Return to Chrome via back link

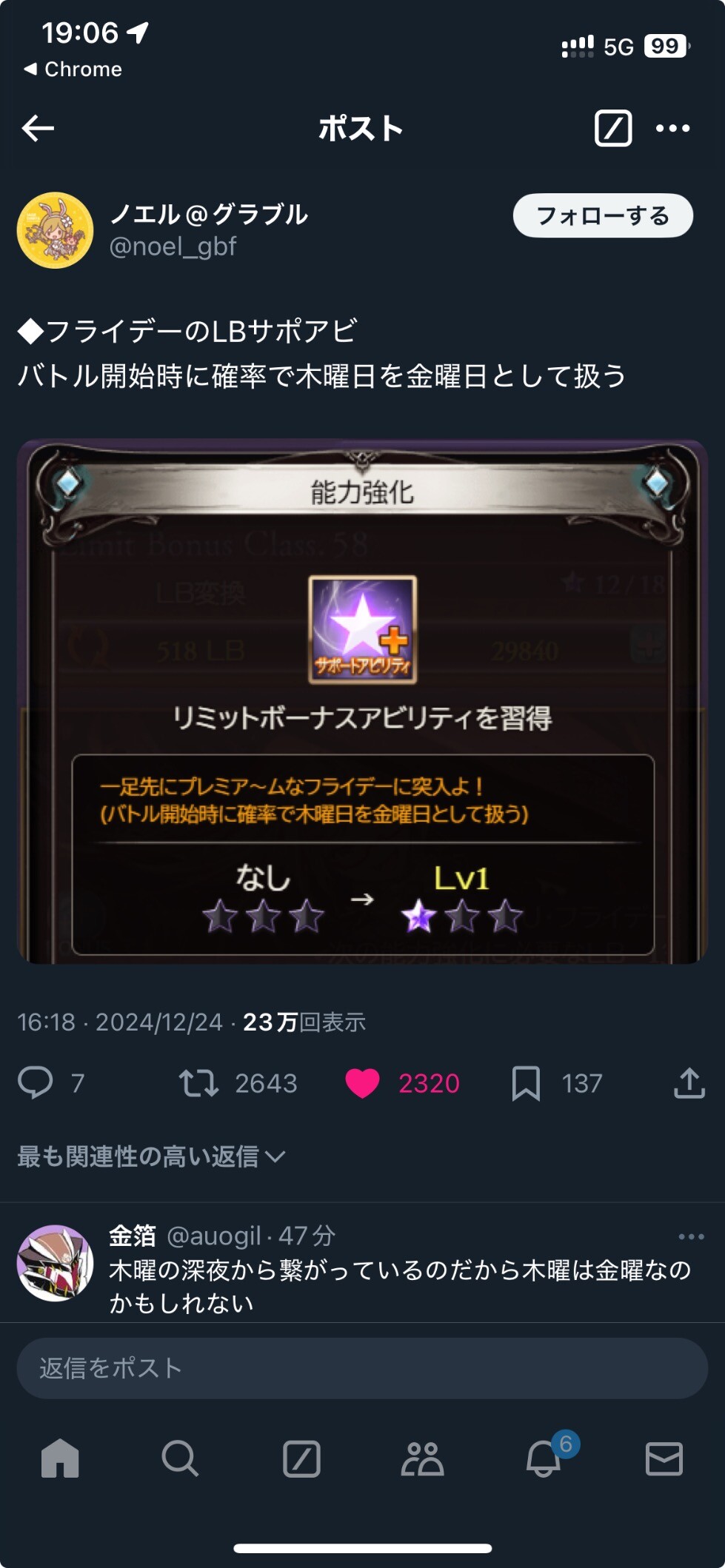click(x=73, y=69)
